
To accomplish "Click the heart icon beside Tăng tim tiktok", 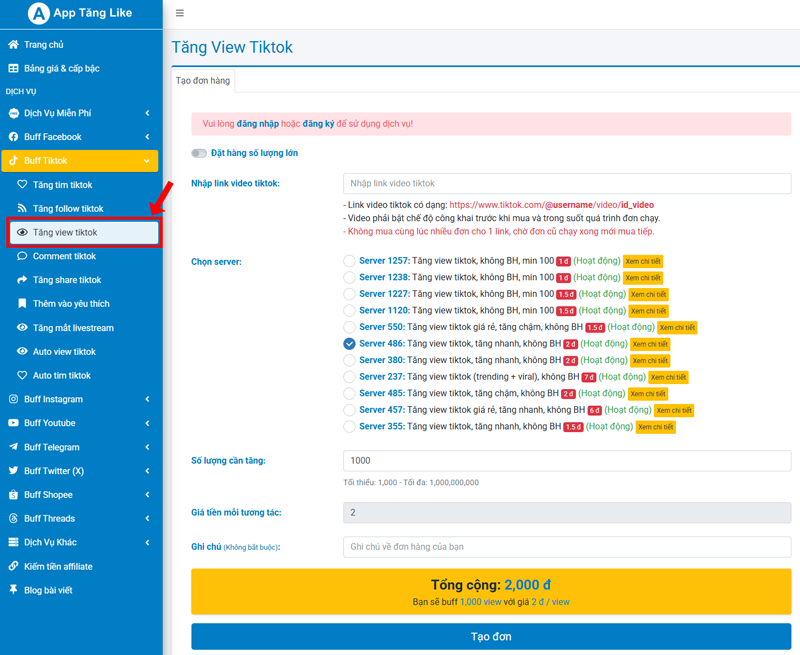I will coord(22,185).
